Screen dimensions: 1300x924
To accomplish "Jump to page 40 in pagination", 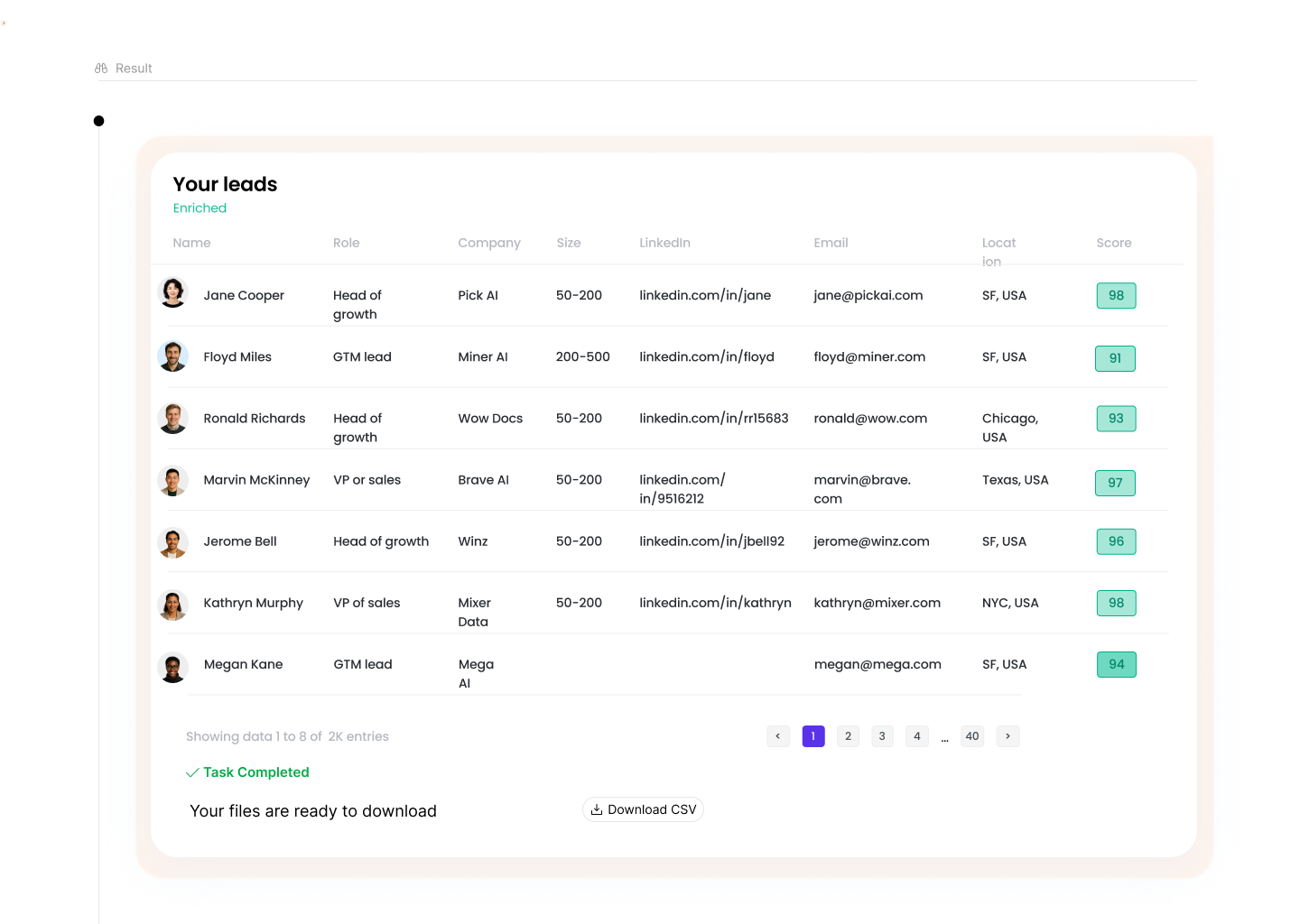I will click(972, 736).
